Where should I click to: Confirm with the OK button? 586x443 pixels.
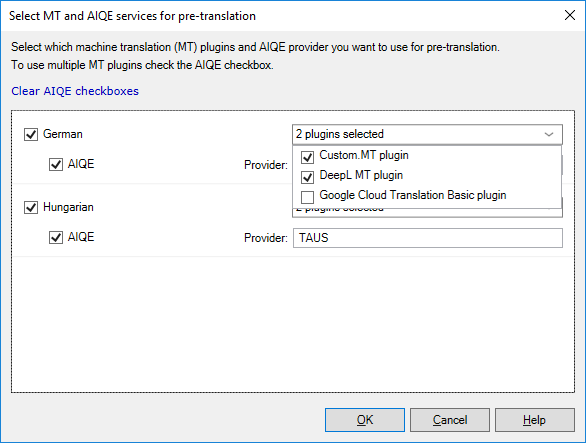pyautogui.click(x=365, y=420)
